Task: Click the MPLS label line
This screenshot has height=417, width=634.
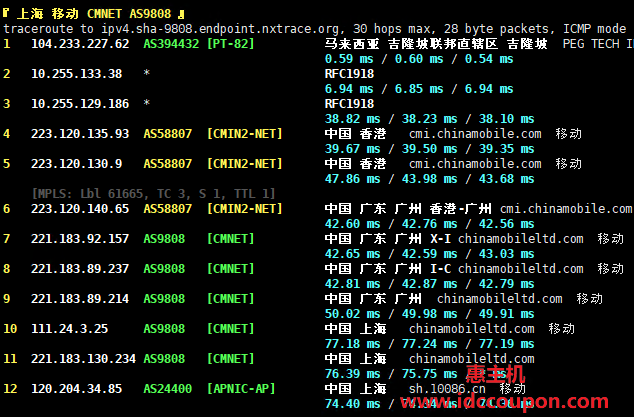Action: (154, 194)
